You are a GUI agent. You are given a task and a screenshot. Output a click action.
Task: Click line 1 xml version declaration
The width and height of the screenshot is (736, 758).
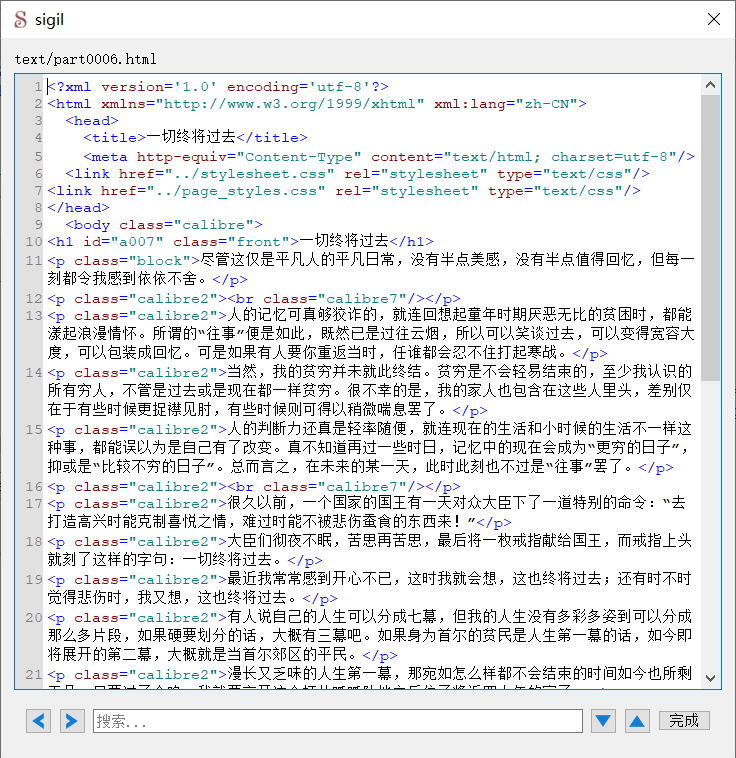click(218, 87)
